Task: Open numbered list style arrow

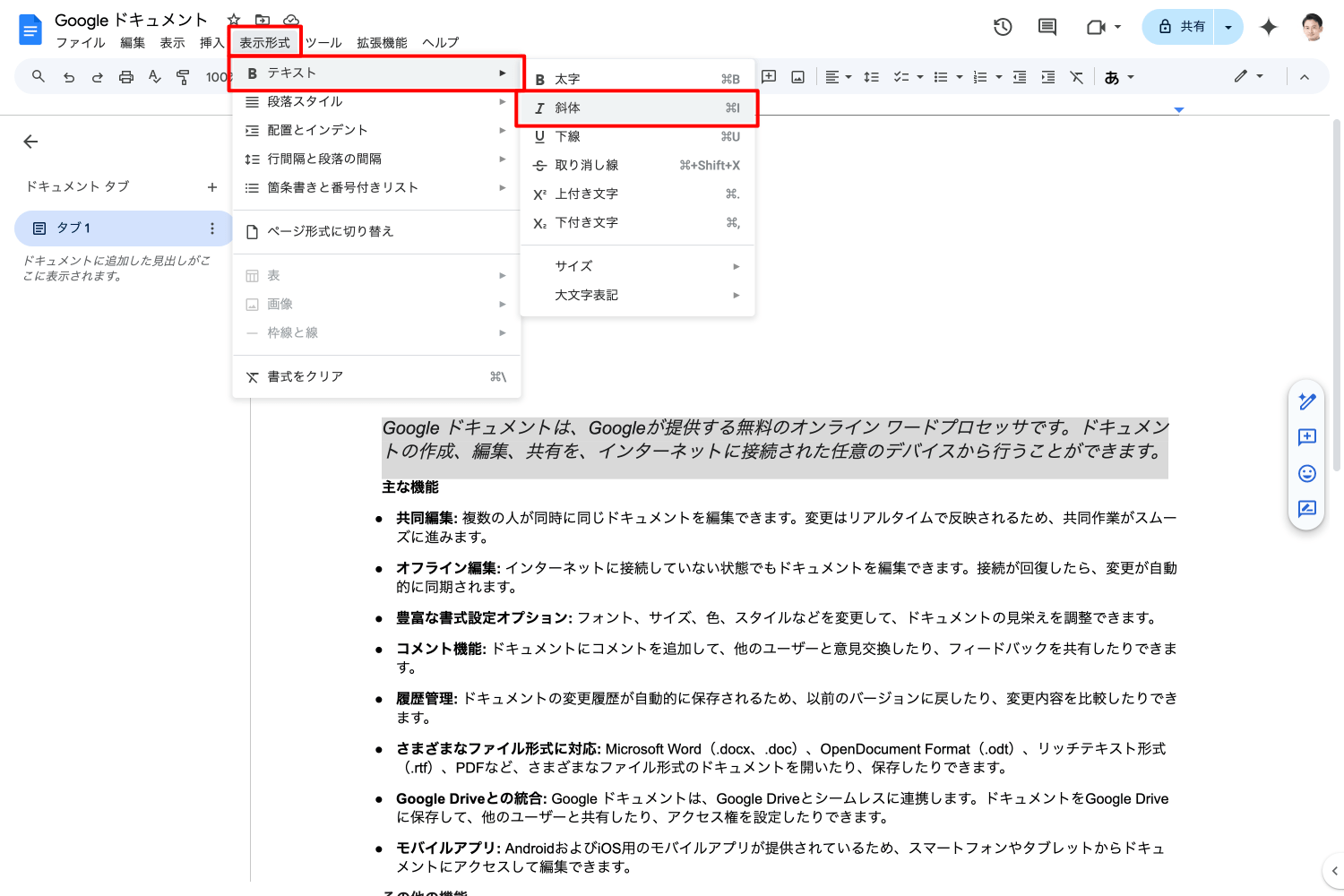Action: click(x=999, y=77)
